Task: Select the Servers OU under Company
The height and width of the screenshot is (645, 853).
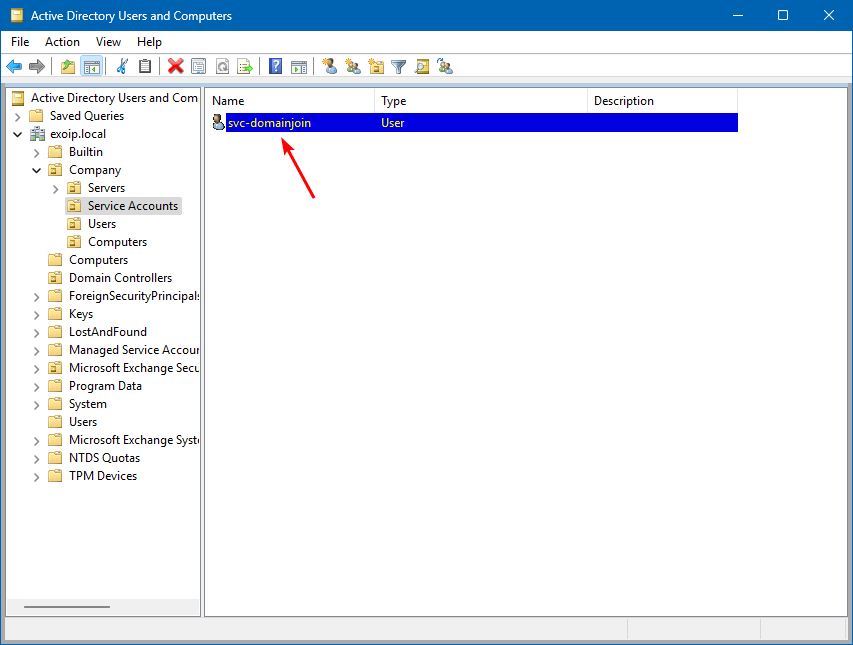Action: click(106, 188)
